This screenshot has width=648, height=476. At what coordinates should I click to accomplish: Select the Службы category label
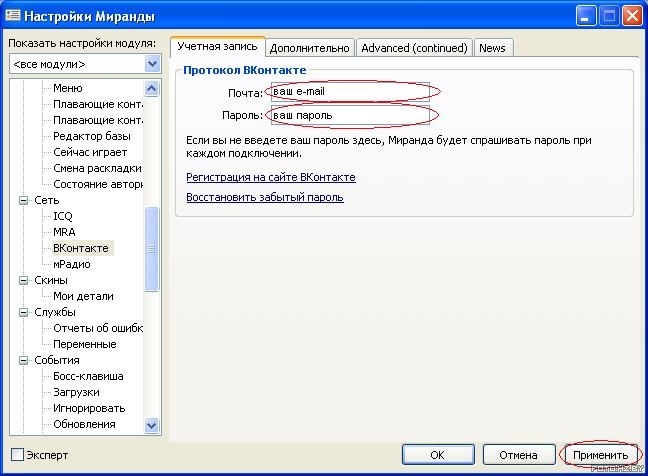(55, 312)
